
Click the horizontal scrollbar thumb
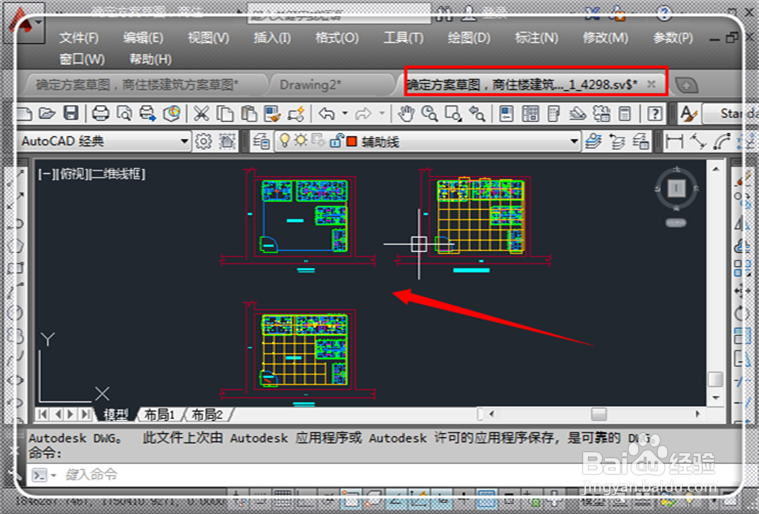coord(599,414)
